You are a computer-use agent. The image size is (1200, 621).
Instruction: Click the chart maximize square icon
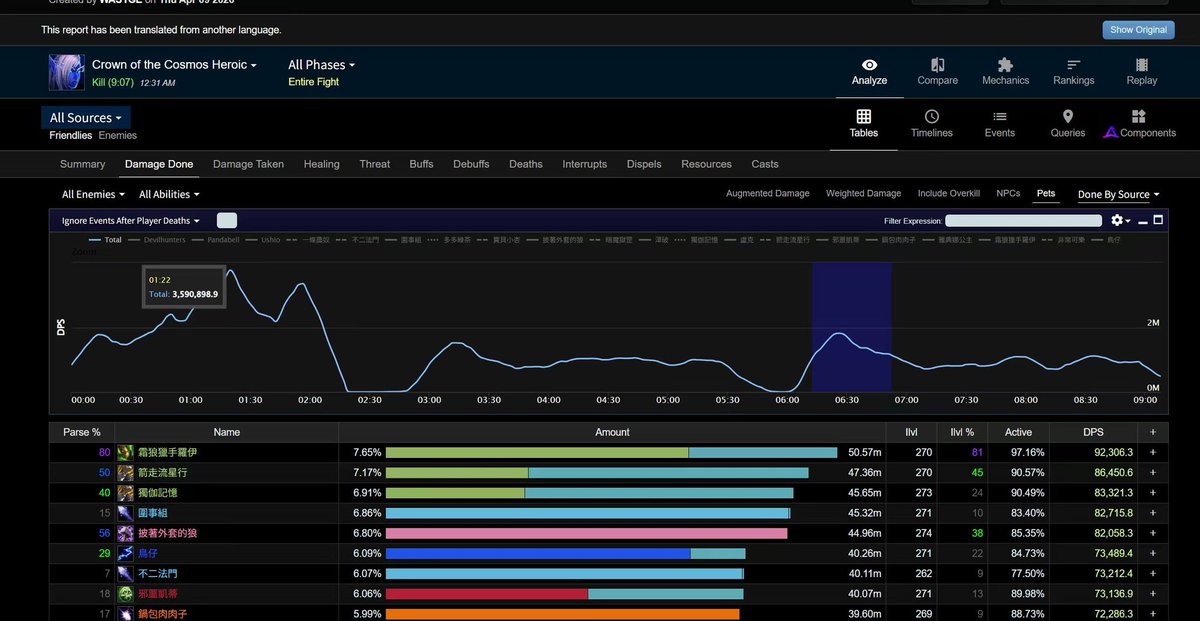1158,220
